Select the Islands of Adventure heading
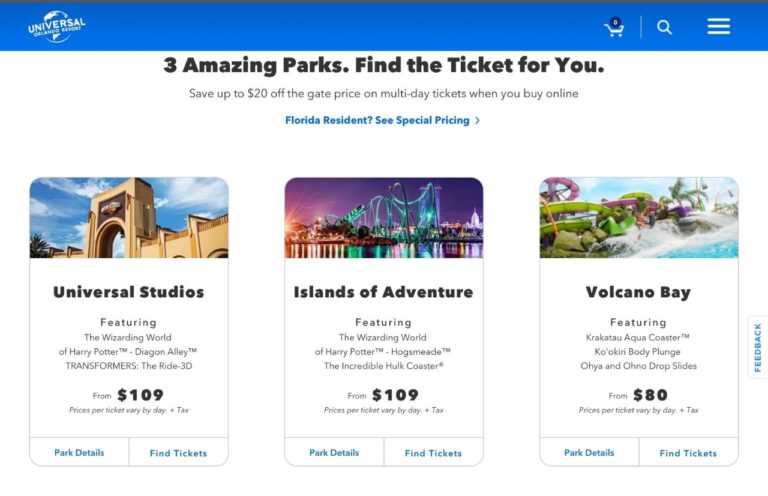Screen dimensions: 768x496 pyautogui.click(x=384, y=292)
